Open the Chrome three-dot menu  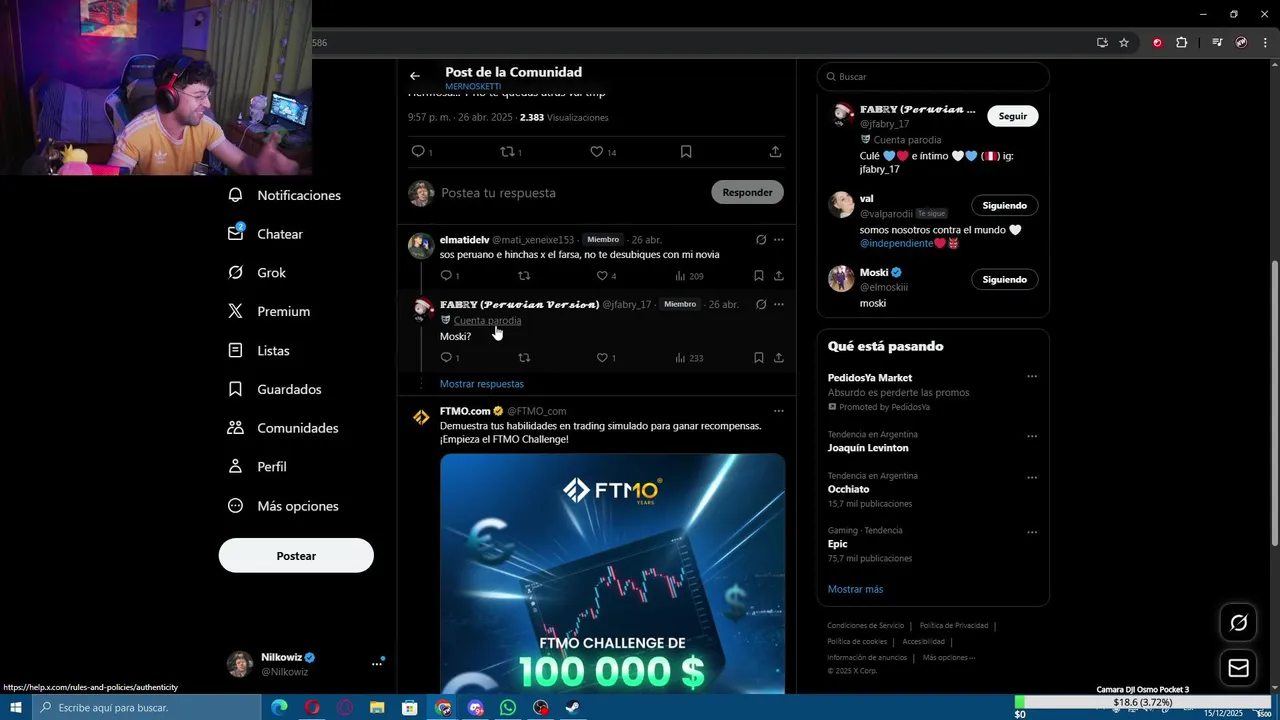(1266, 43)
